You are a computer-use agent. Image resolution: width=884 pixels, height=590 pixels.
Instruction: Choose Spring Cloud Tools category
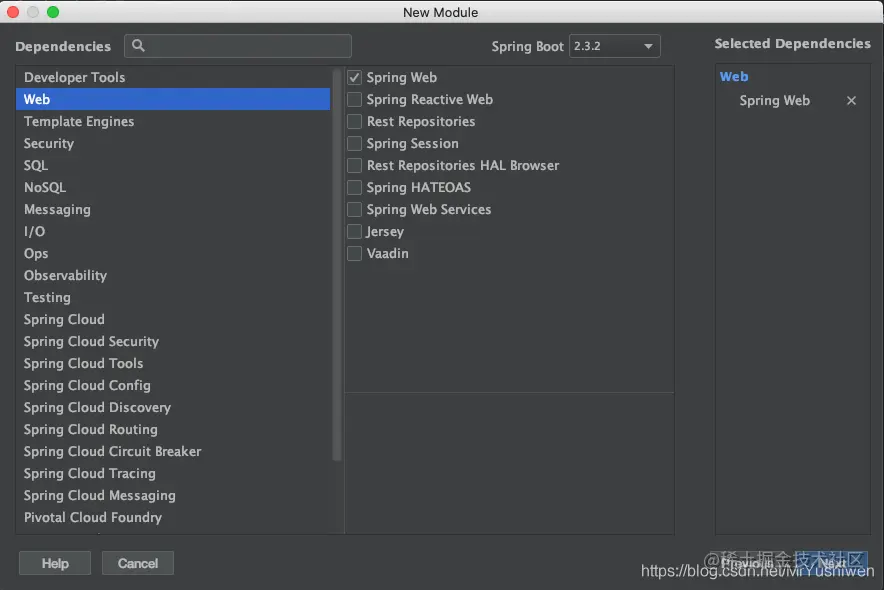point(173,363)
